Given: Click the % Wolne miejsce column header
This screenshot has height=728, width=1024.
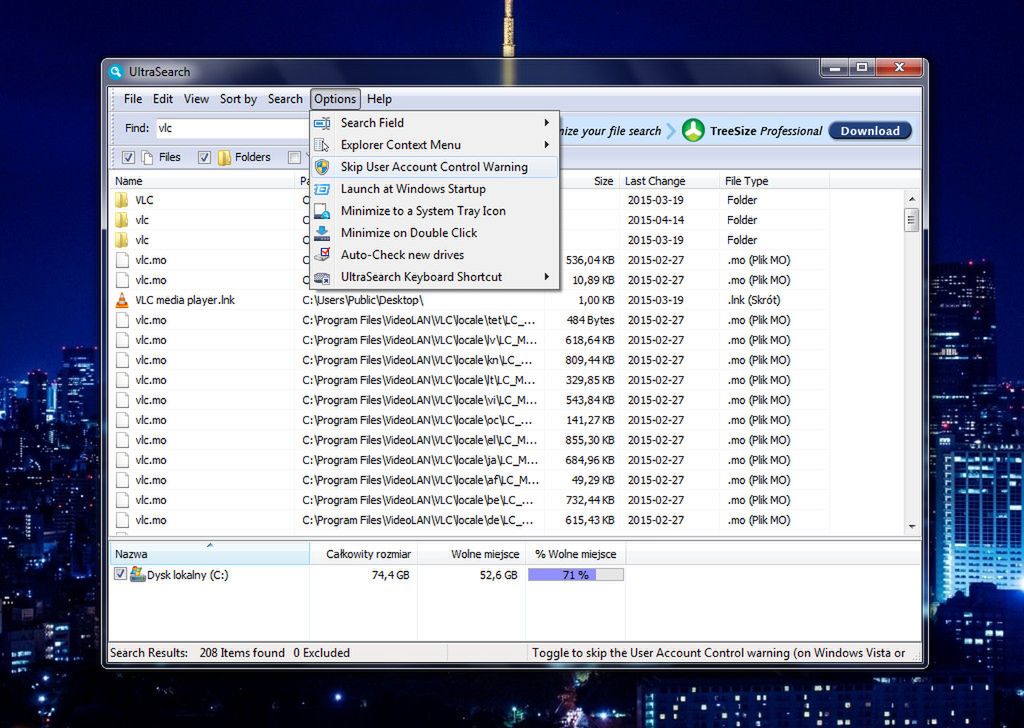Looking at the screenshot, I should pyautogui.click(x=575, y=554).
